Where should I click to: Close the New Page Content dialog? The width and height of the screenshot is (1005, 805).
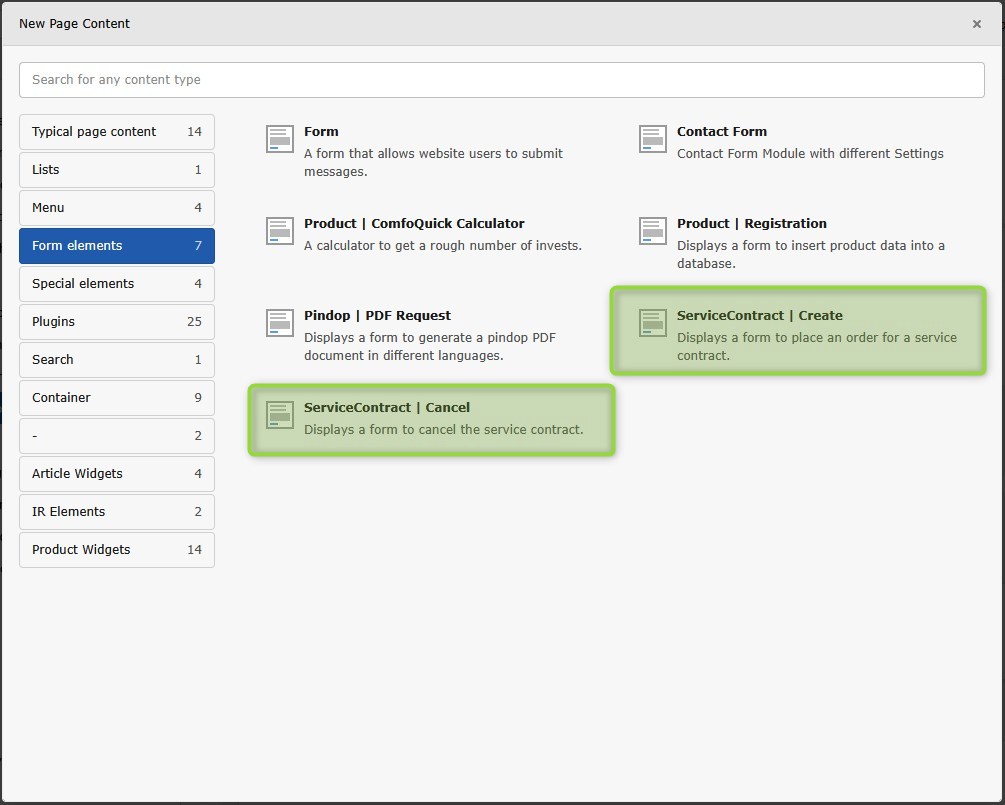[977, 24]
